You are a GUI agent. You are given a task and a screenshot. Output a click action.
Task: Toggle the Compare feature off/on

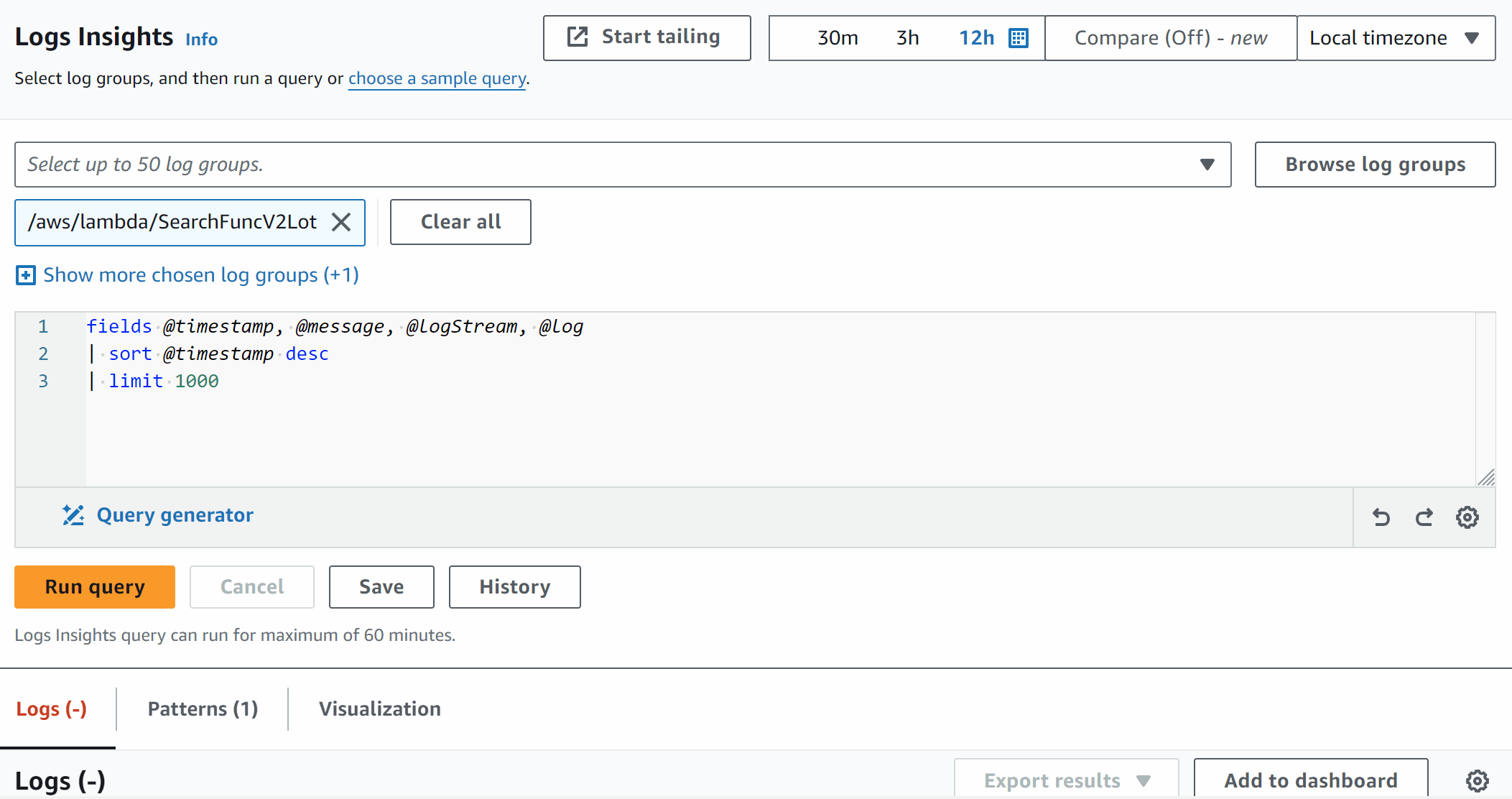pyautogui.click(x=1170, y=38)
